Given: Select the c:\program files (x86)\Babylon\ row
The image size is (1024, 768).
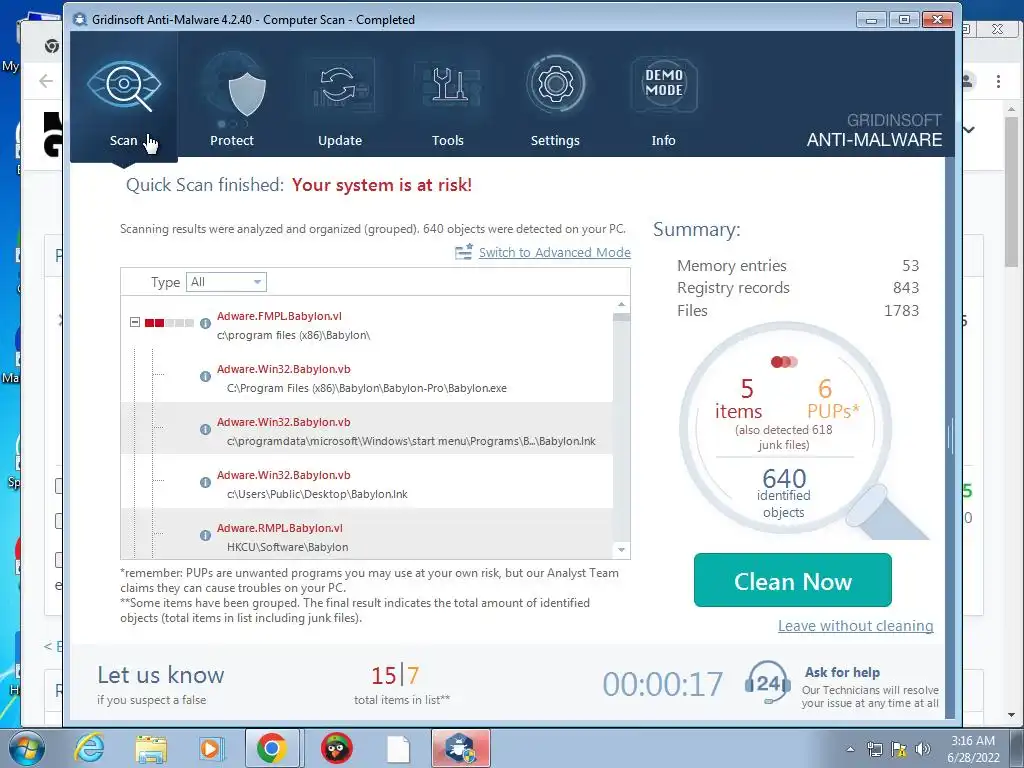Looking at the screenshot, I should point(366,325).
